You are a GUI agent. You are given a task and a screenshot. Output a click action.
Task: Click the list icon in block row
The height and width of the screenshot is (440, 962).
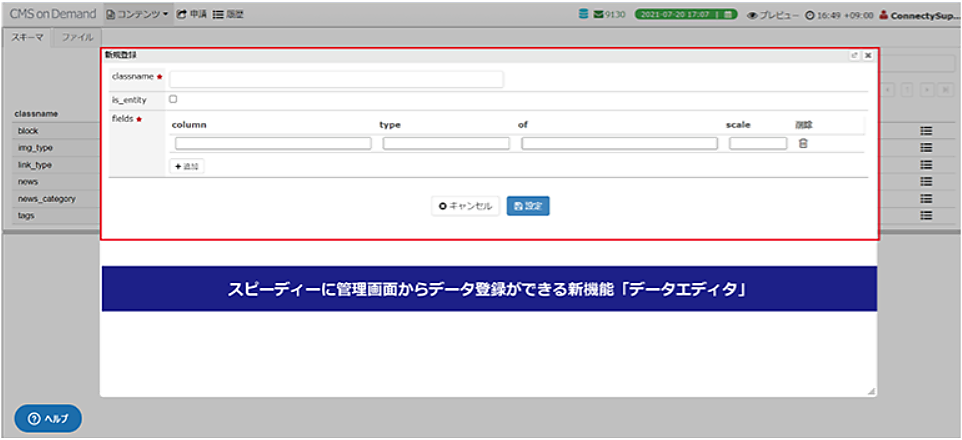click(926, 131)
